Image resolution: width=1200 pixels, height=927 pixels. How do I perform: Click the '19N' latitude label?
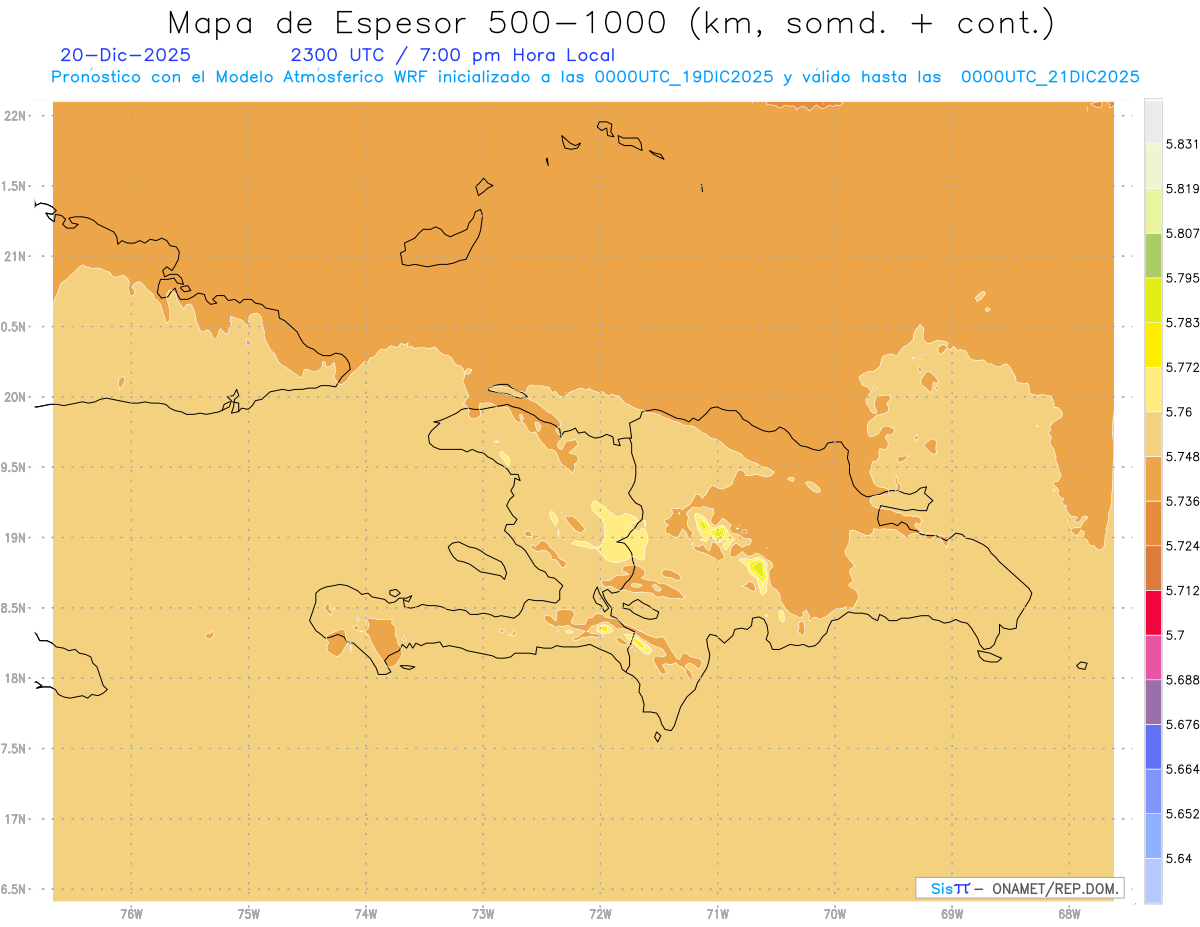(17, 537)
